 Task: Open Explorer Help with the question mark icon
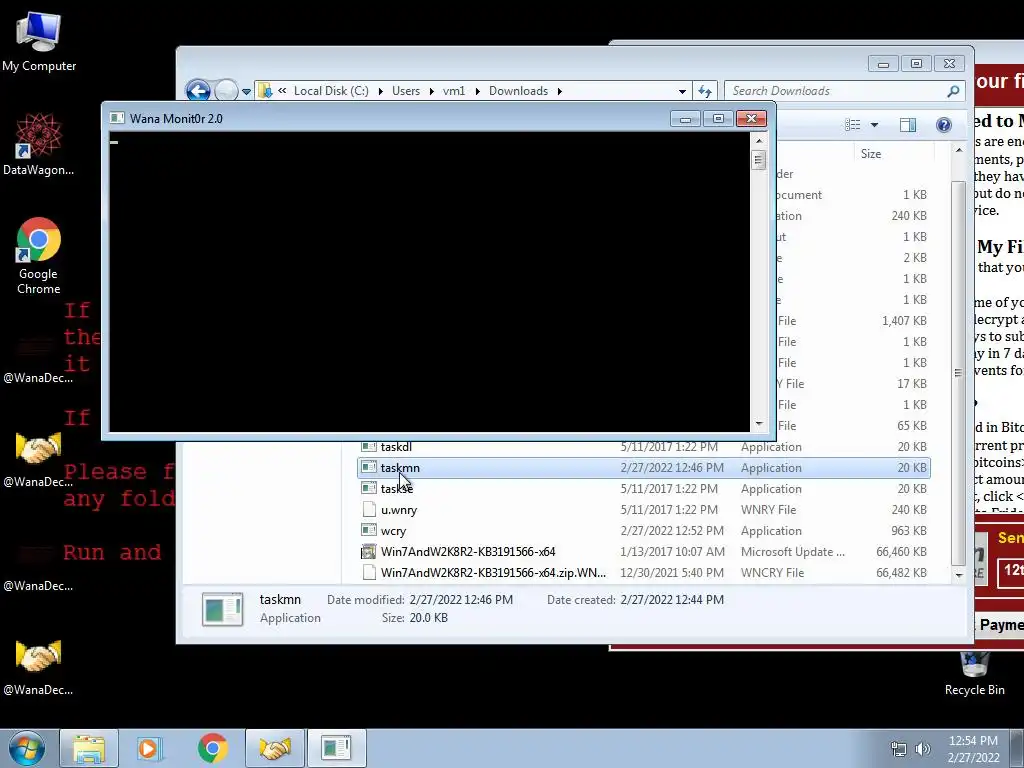944,125
